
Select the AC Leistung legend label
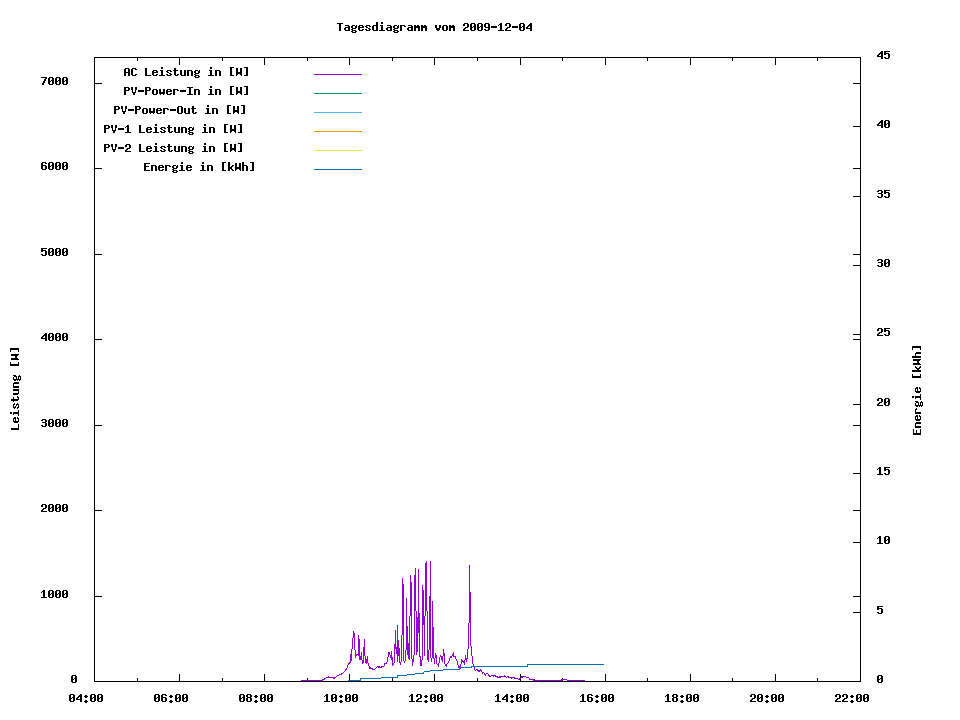point(186,72)
